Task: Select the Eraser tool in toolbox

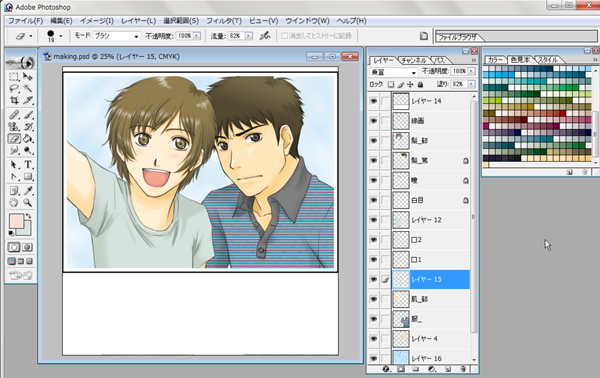Action: tap(14, 138)
